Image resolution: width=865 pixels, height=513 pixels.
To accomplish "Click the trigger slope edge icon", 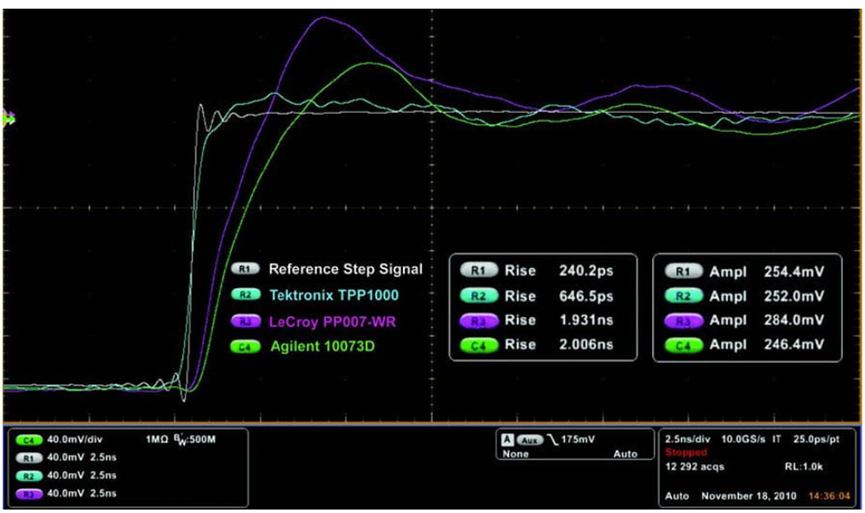I will click(x=548, y=439).
